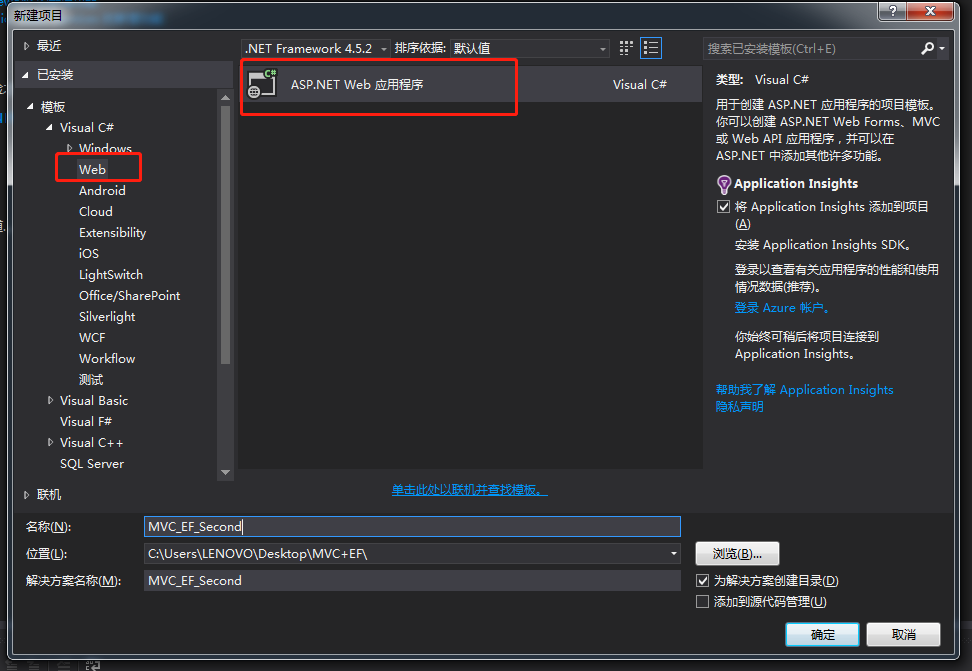Select the Extensibility template category
The height and width of the screenshot is (671, 972).
tap(112, 233)
